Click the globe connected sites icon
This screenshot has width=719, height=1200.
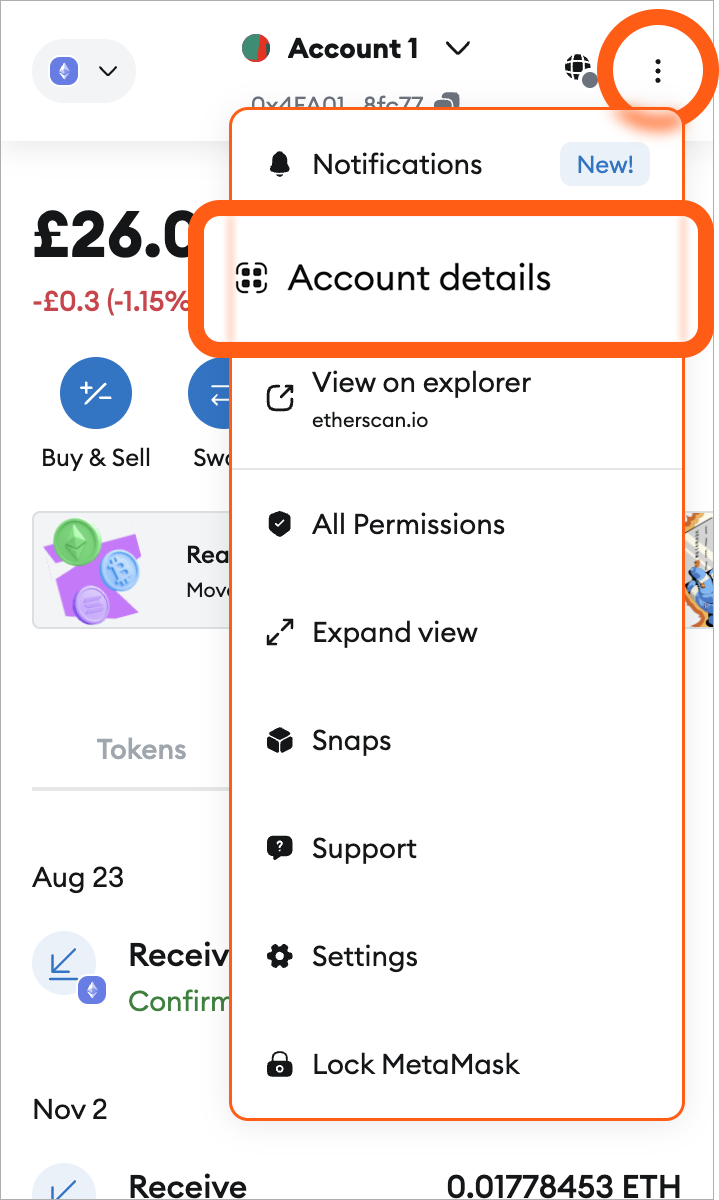point(578,69)
